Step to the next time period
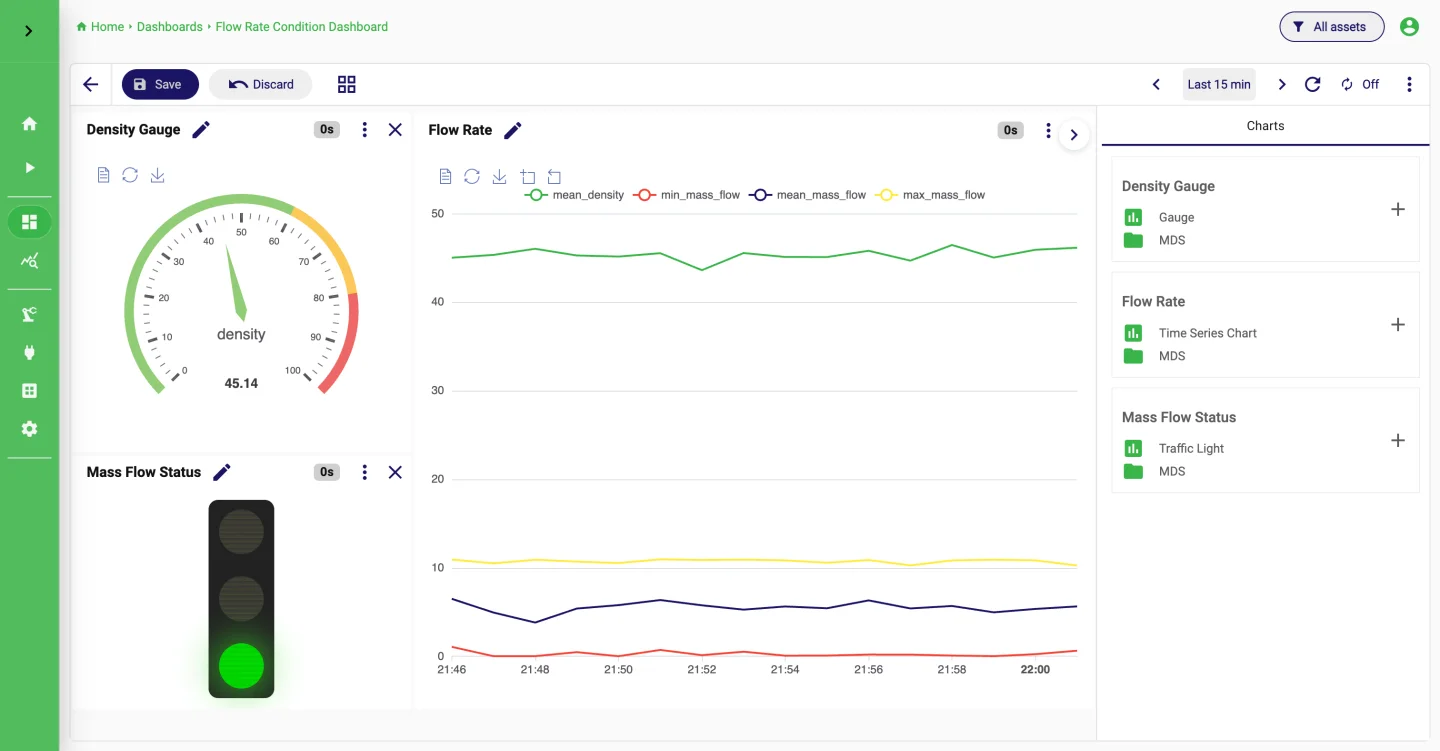The height and width of the screenshot is (751, 1440). pyautogui.click(x=1282, y=85)
